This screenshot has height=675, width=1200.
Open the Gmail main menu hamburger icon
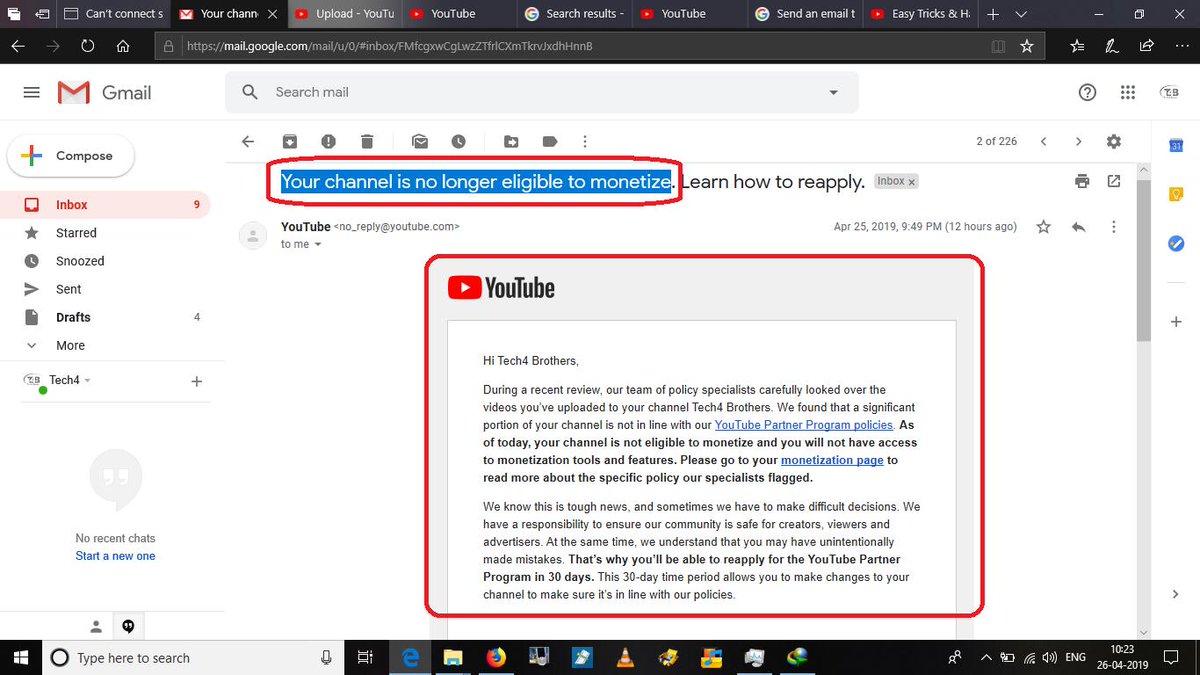pyautogui.click(x=31, y=92)
